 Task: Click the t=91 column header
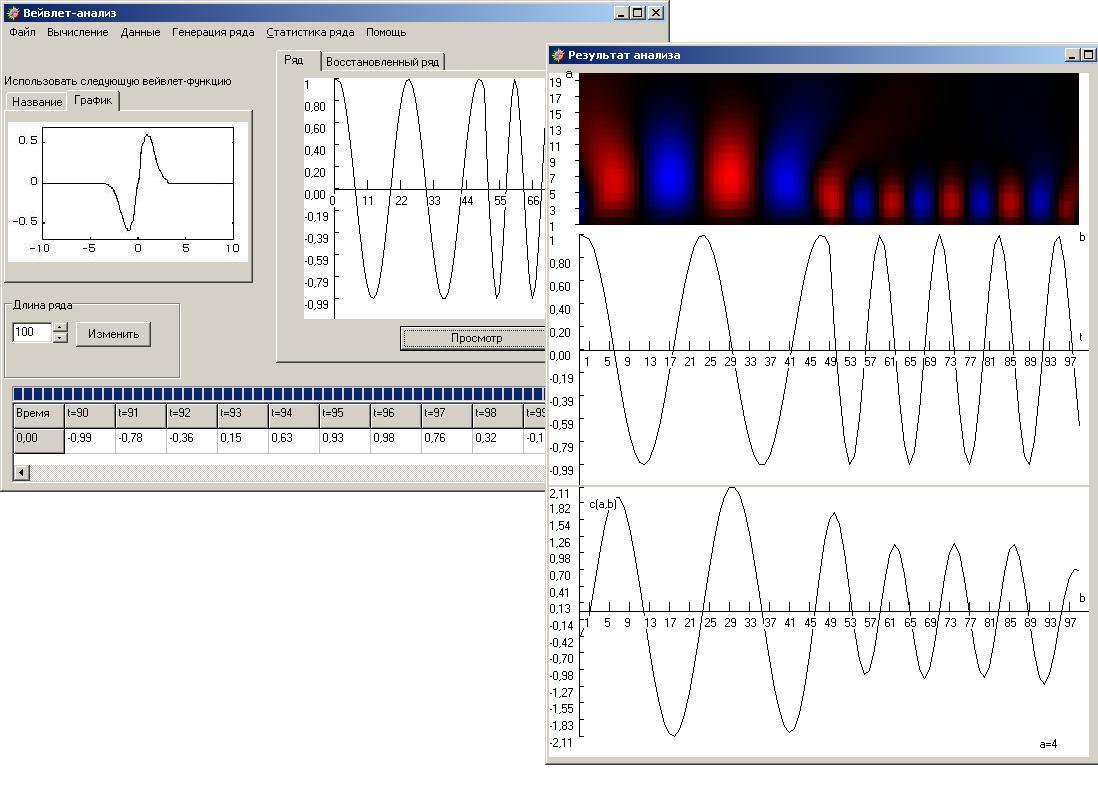[x=141, y=415]
